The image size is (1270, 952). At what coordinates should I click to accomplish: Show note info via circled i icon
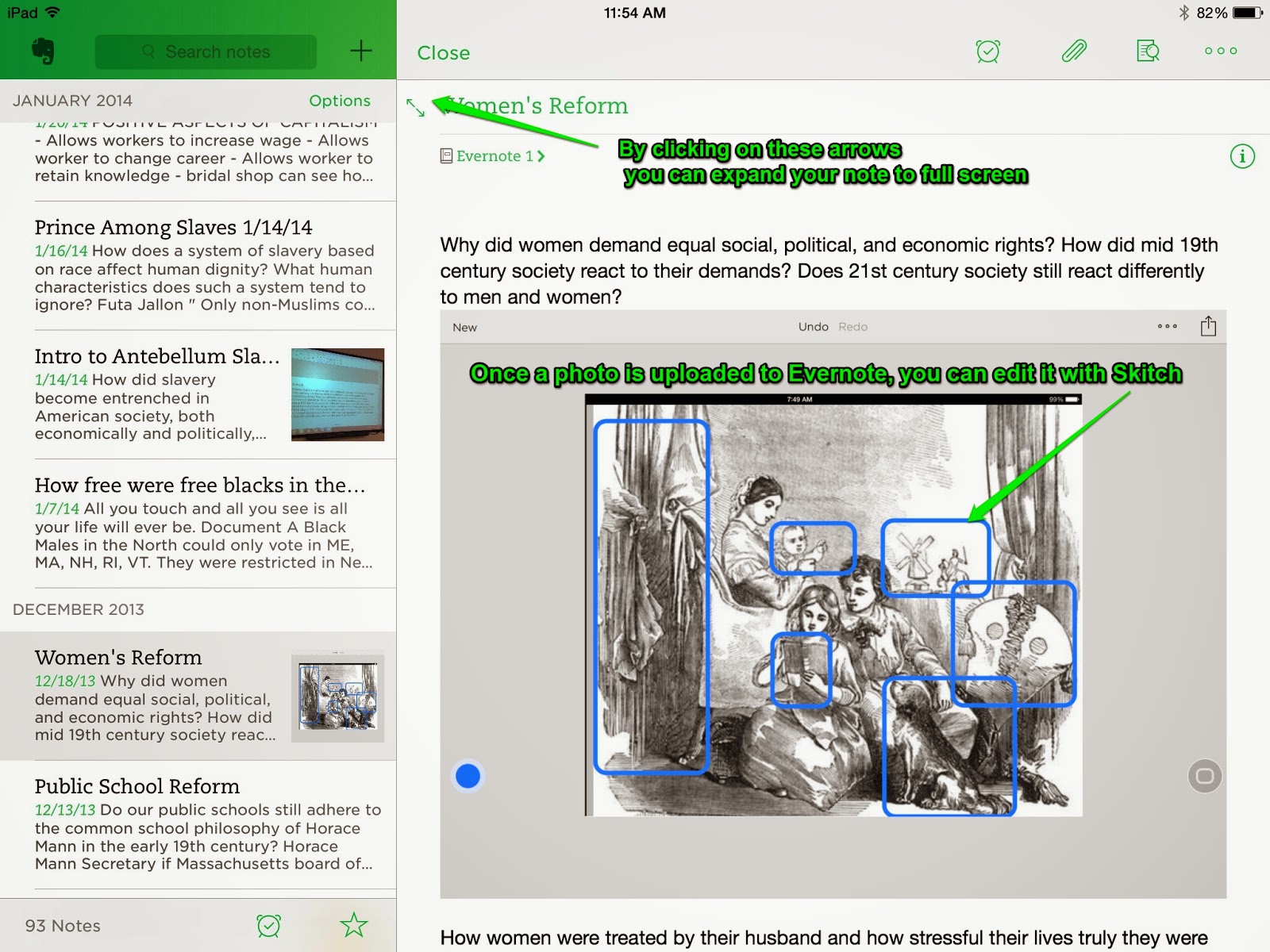point(1242,156)
